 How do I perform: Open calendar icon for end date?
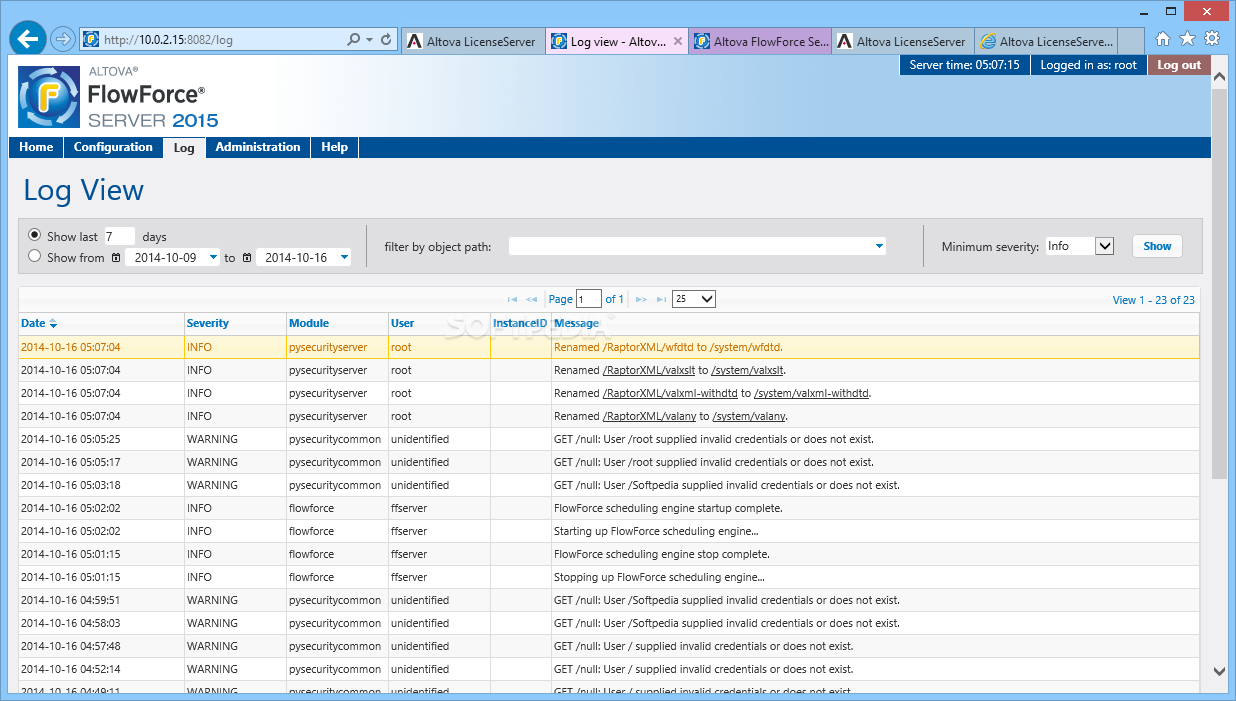[x=247, y=258]
